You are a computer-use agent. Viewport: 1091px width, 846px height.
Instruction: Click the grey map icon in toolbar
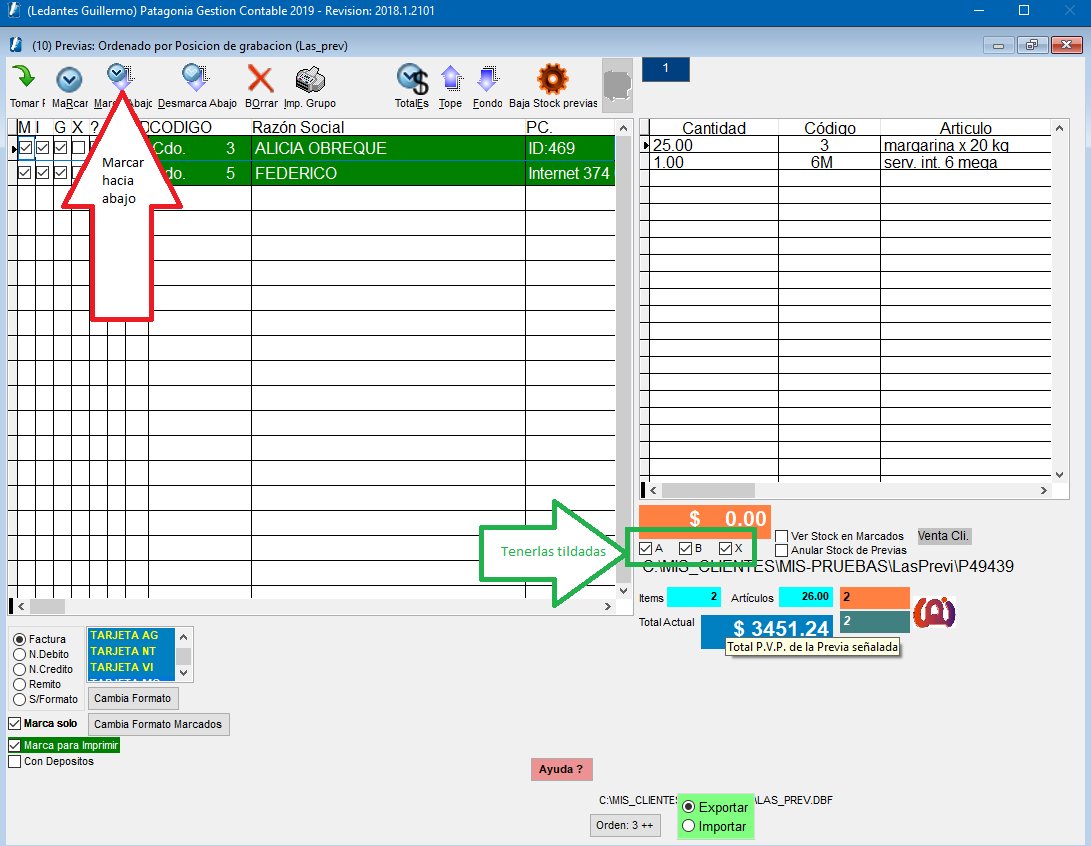617,86
